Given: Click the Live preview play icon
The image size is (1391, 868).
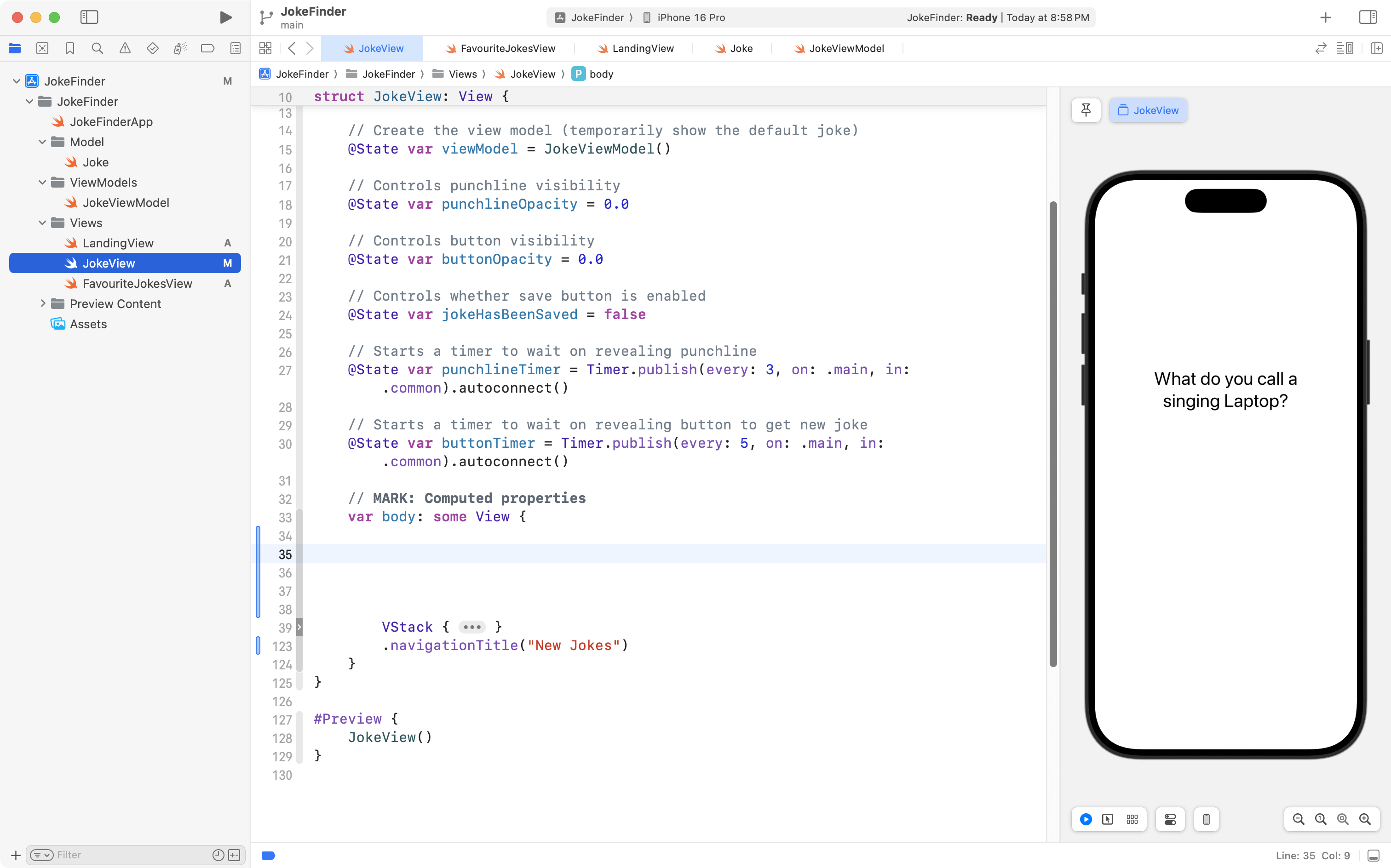Looking at the screenshot, I should [x=1086, y=819].
